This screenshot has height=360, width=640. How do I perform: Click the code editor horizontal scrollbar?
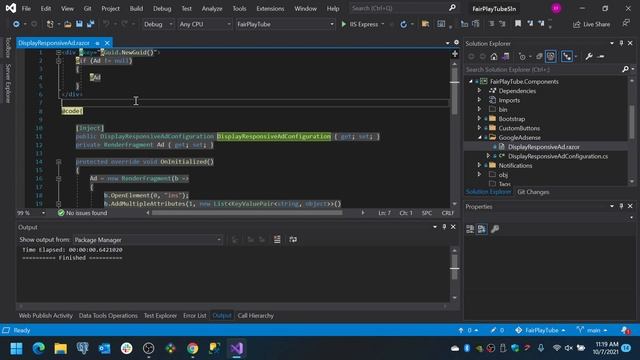[247, 213]
